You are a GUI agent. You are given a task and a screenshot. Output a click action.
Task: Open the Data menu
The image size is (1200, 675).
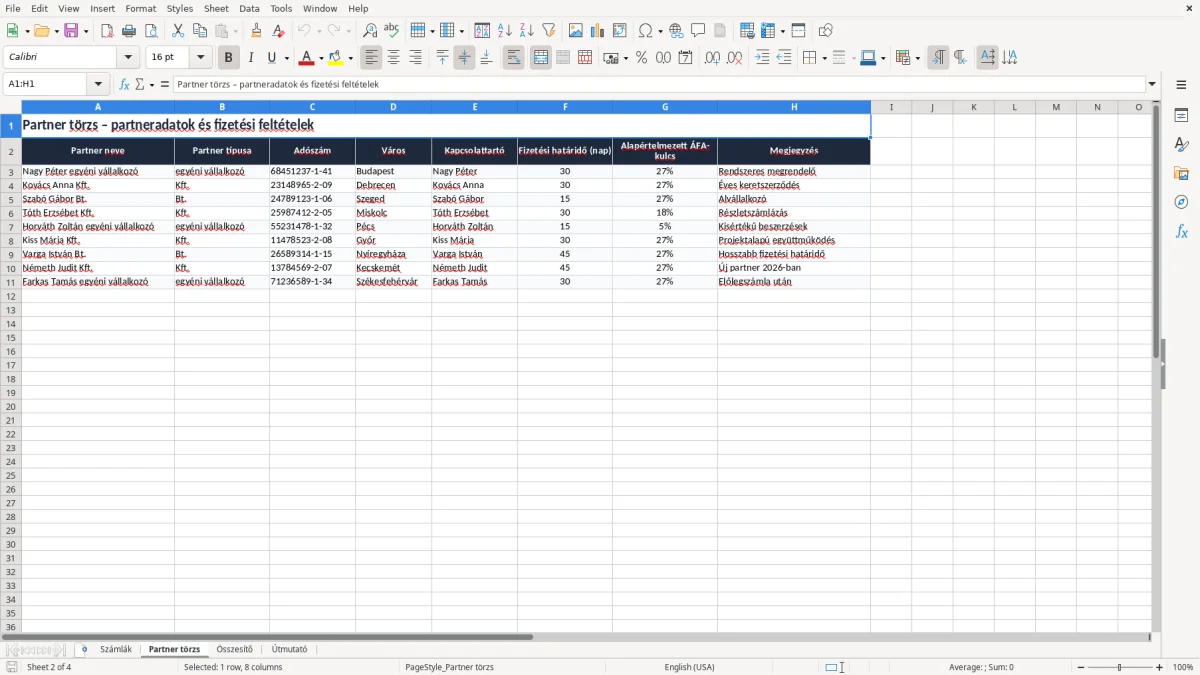coord(250,8)
